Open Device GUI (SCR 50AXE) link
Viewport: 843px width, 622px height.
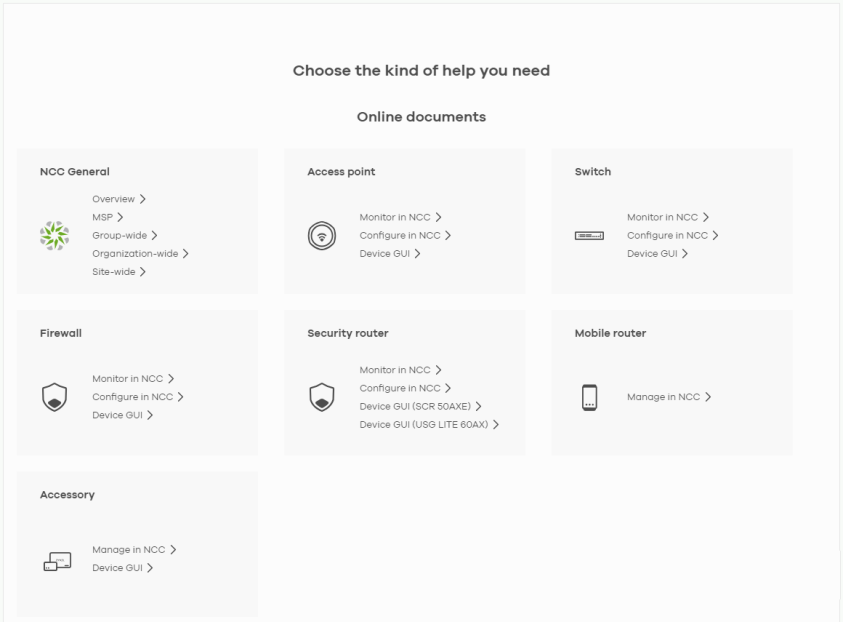click(420, 406)
